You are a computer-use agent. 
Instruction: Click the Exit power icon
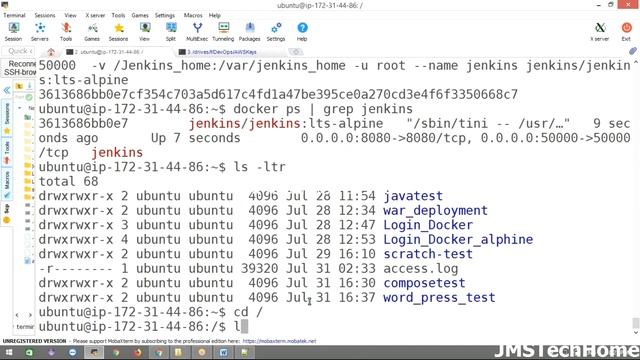click(x=626, y=31)
